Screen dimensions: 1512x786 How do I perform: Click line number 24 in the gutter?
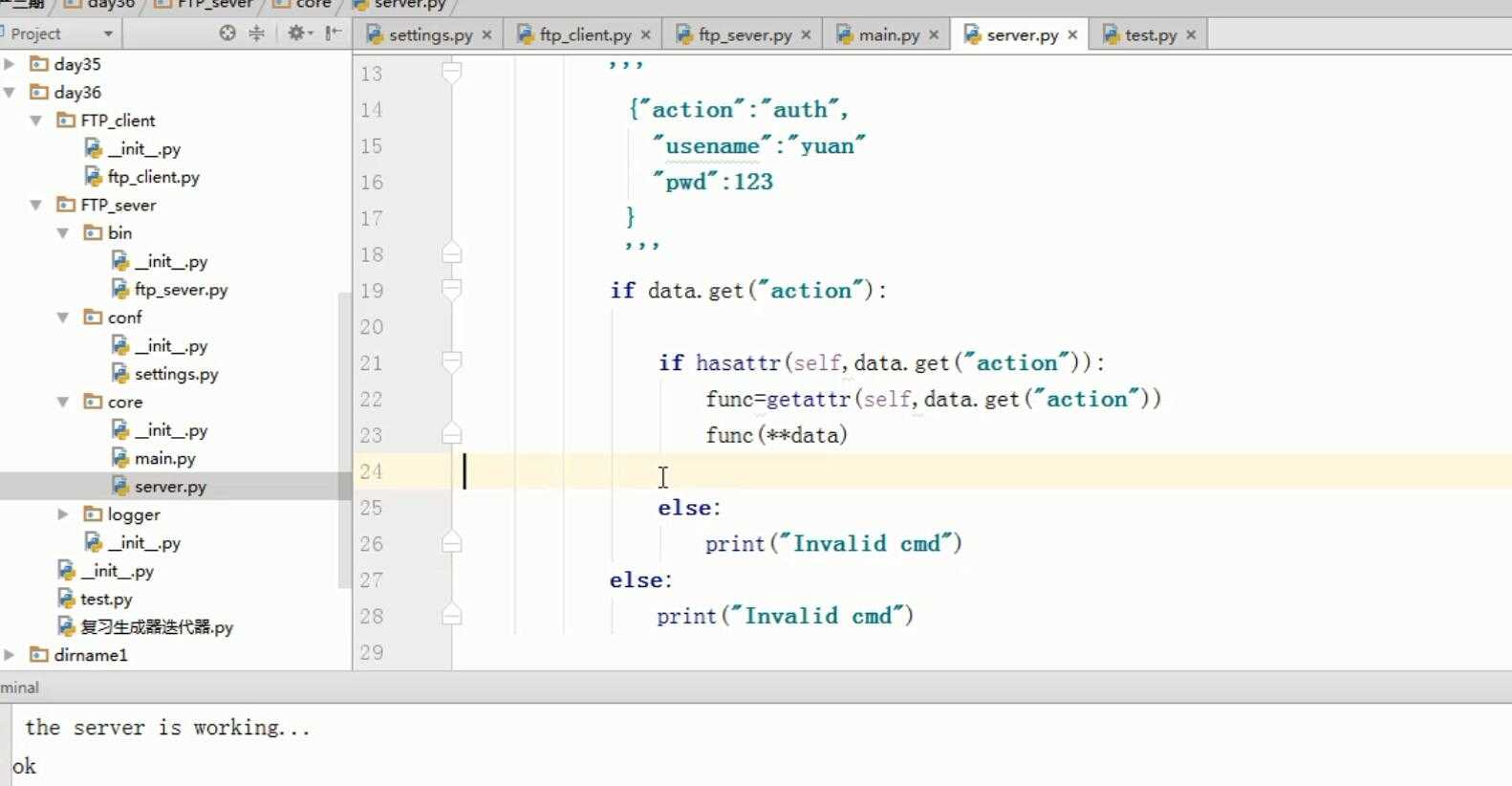pos(372,471)
